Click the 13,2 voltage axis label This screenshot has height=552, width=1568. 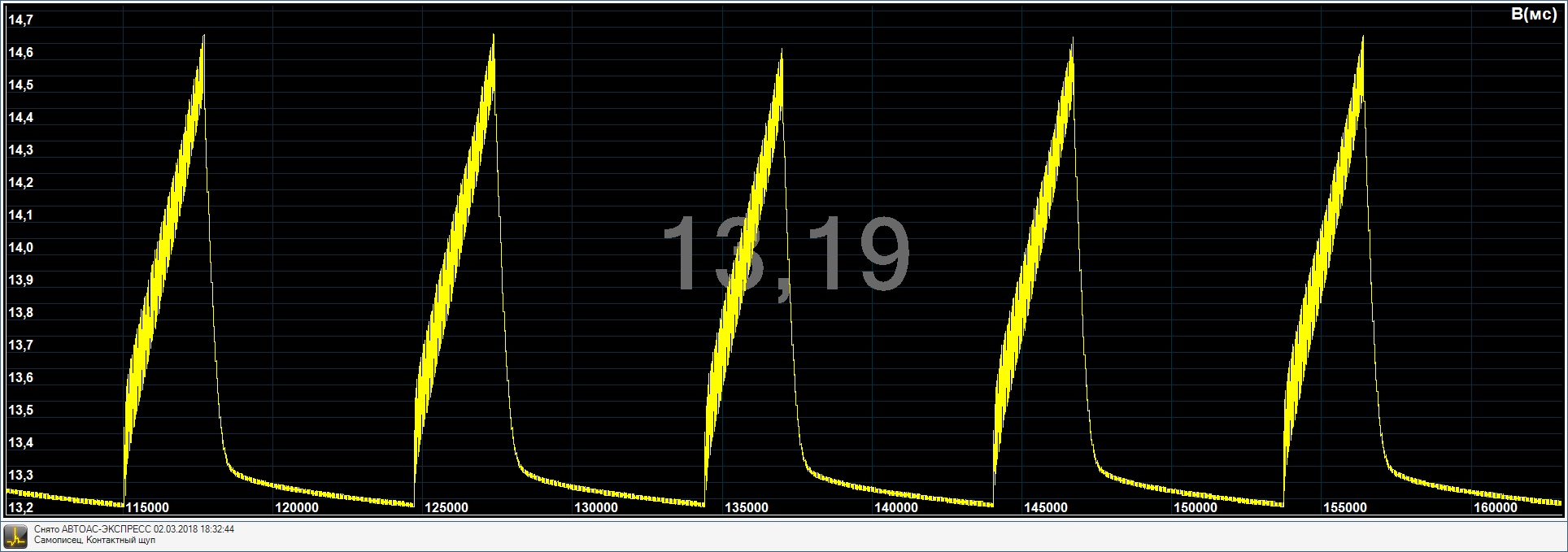click(20, 508)
